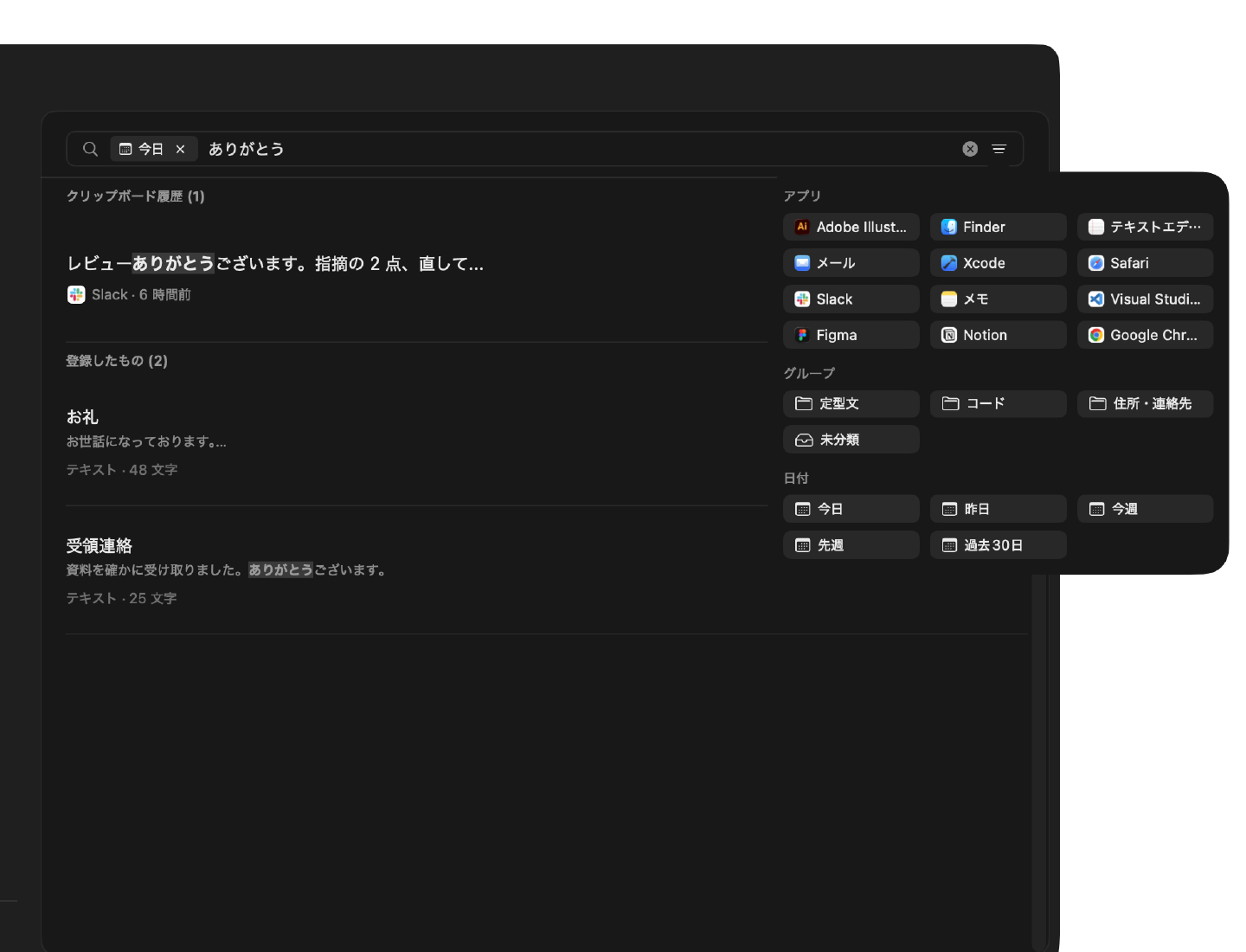Filter by Google Chrome app
This screenshot has height=952, width=1246.
click(1146, 335)
